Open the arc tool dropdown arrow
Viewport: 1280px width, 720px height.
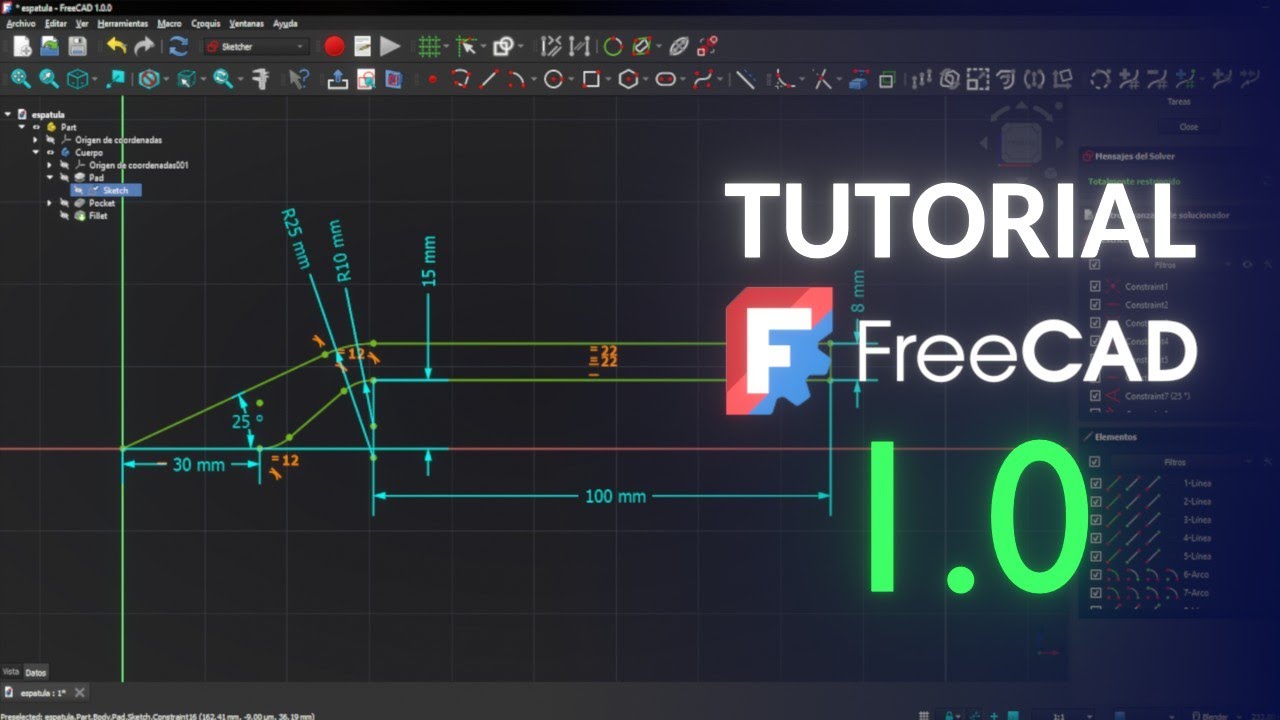[x=532, y=78]
